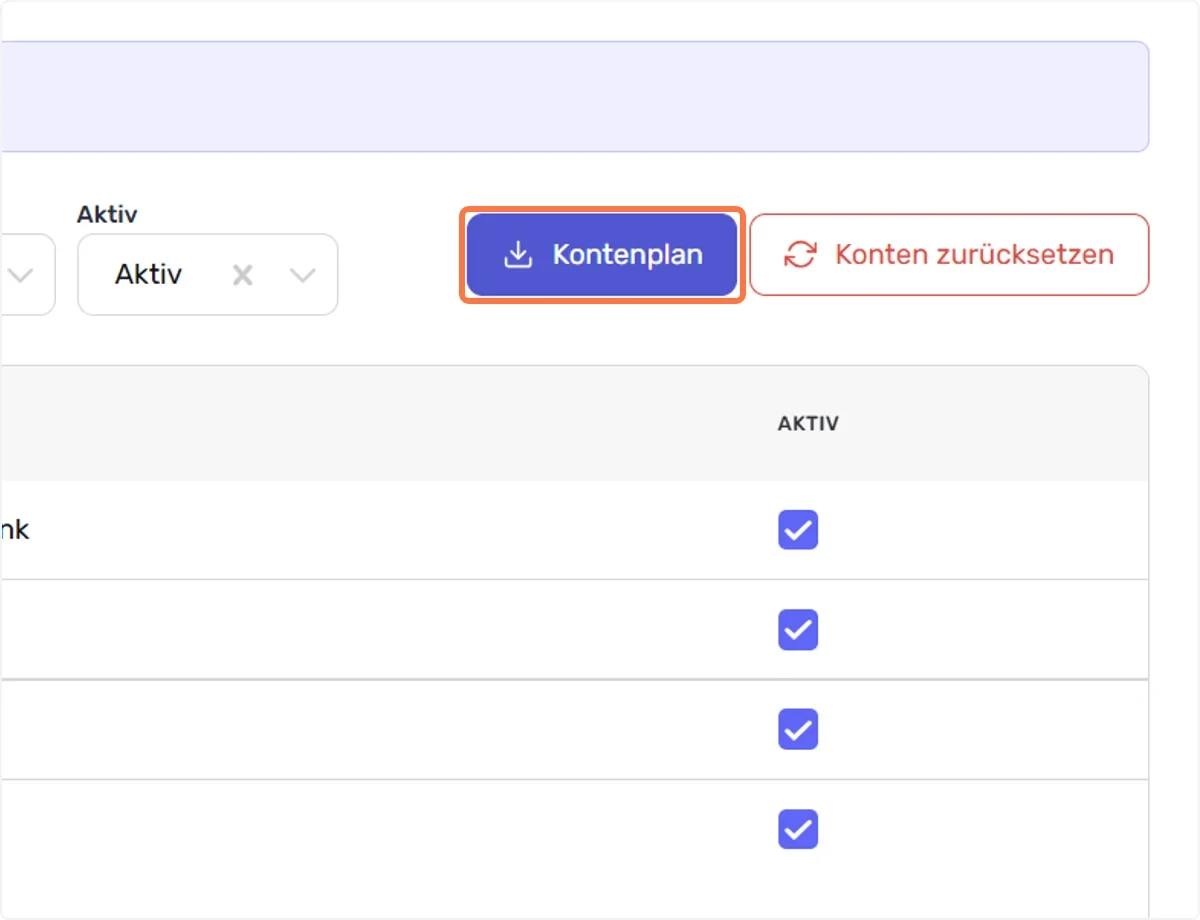Image resolution: width=1200 pixels, height=920 pixels.
Task: Sort by the AKTIV column header
Action: (x=808, y=424)
